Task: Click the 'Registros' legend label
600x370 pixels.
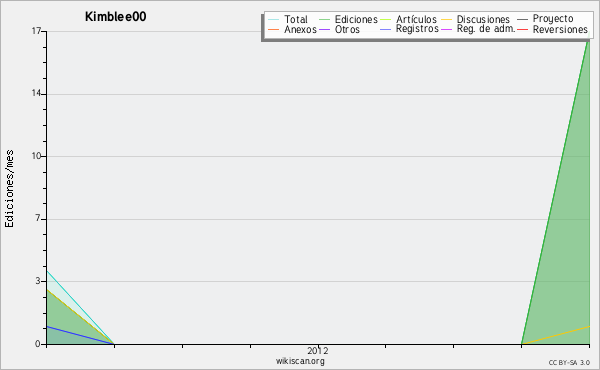Action: pos(417,29)
